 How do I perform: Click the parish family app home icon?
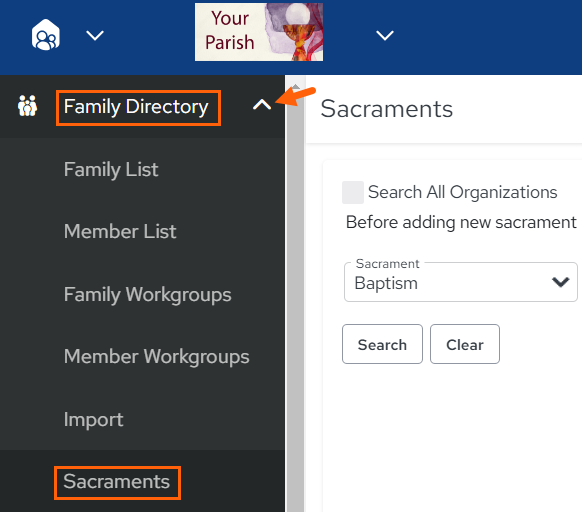pyautogui.click(x=45, y=35)
